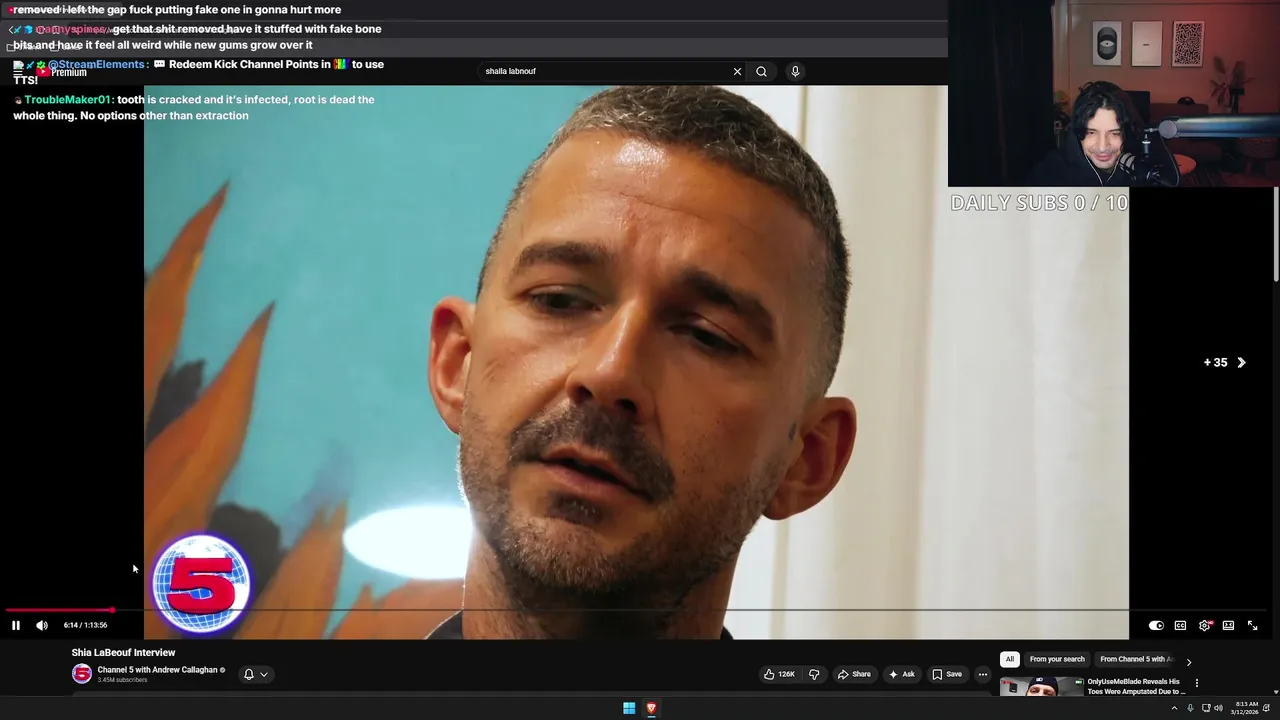Select the 'All' filter chip

(x=1010, y=659)
